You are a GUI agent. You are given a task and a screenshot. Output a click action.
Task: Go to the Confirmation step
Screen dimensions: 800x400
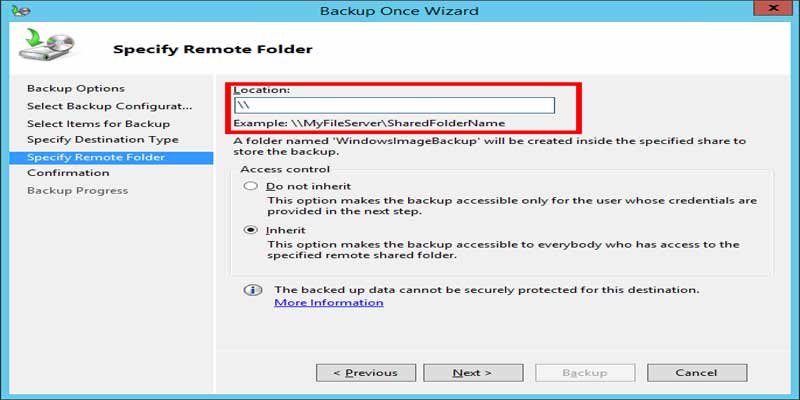(x=68, y=173)
